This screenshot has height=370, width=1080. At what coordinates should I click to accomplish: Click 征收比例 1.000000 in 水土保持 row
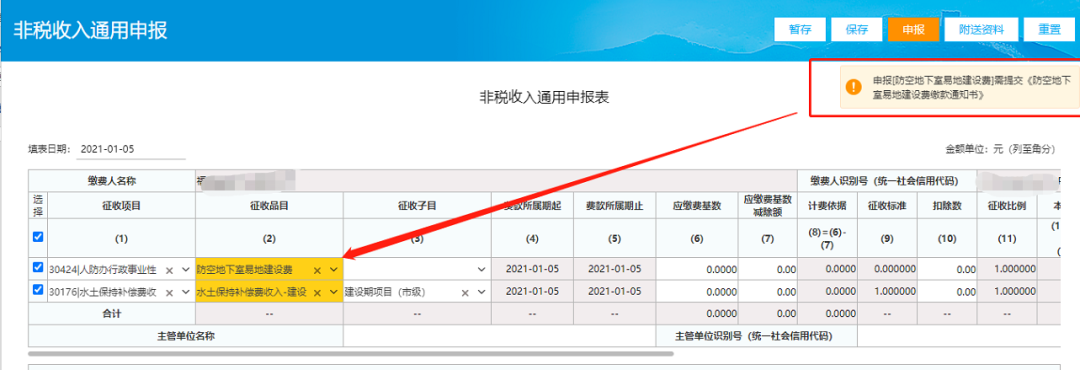tap(1007, 292)
